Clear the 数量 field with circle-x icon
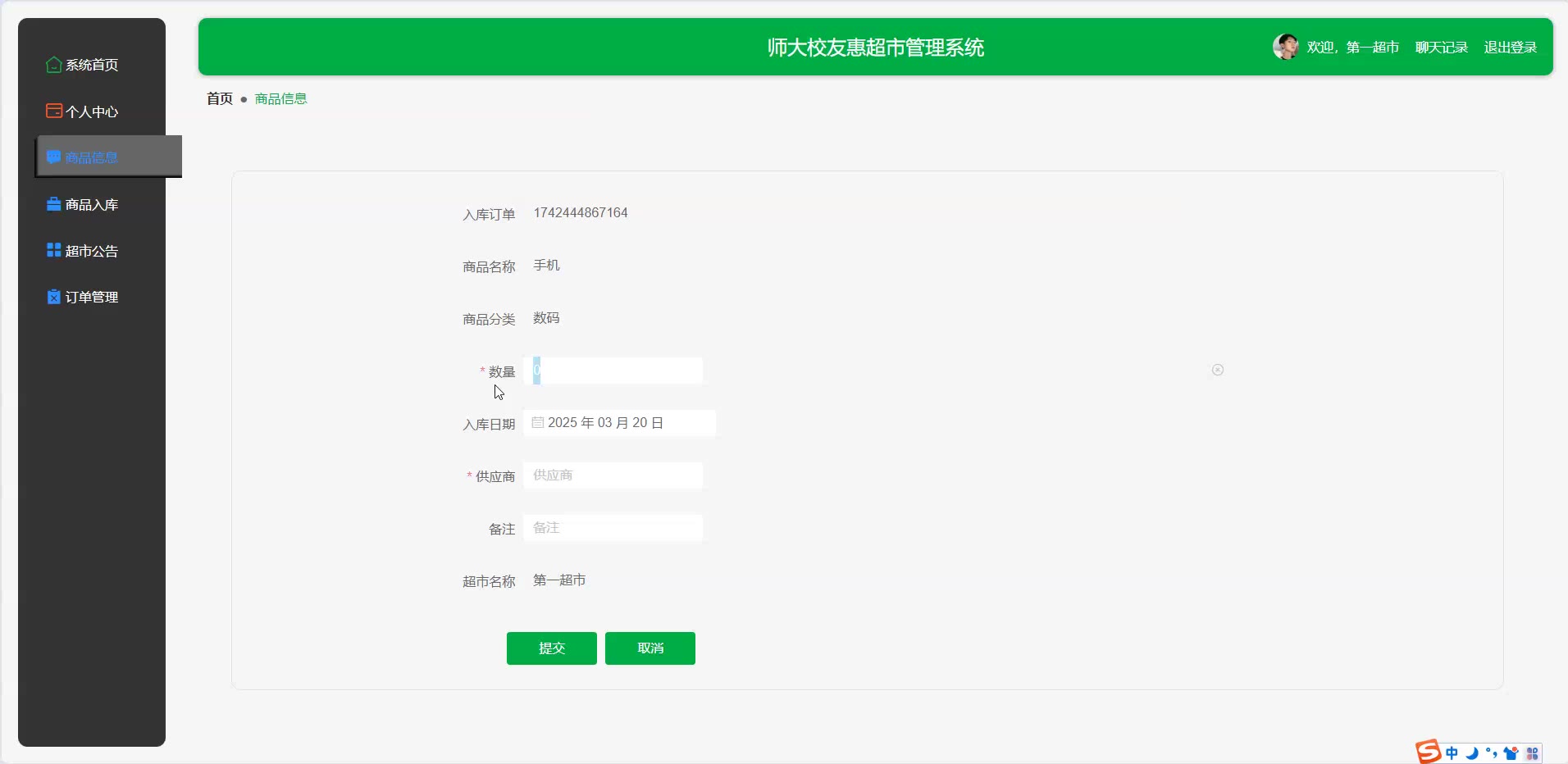The height and width of the screenshot is (764, 1568). 1218,370
